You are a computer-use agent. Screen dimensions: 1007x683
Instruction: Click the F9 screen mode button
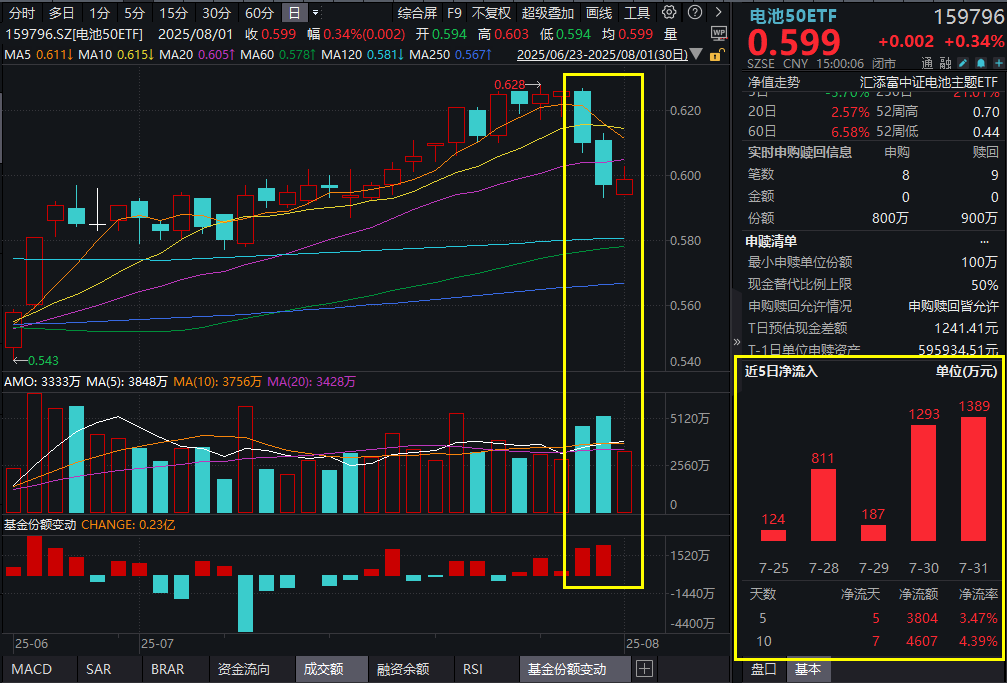(454, 13)
